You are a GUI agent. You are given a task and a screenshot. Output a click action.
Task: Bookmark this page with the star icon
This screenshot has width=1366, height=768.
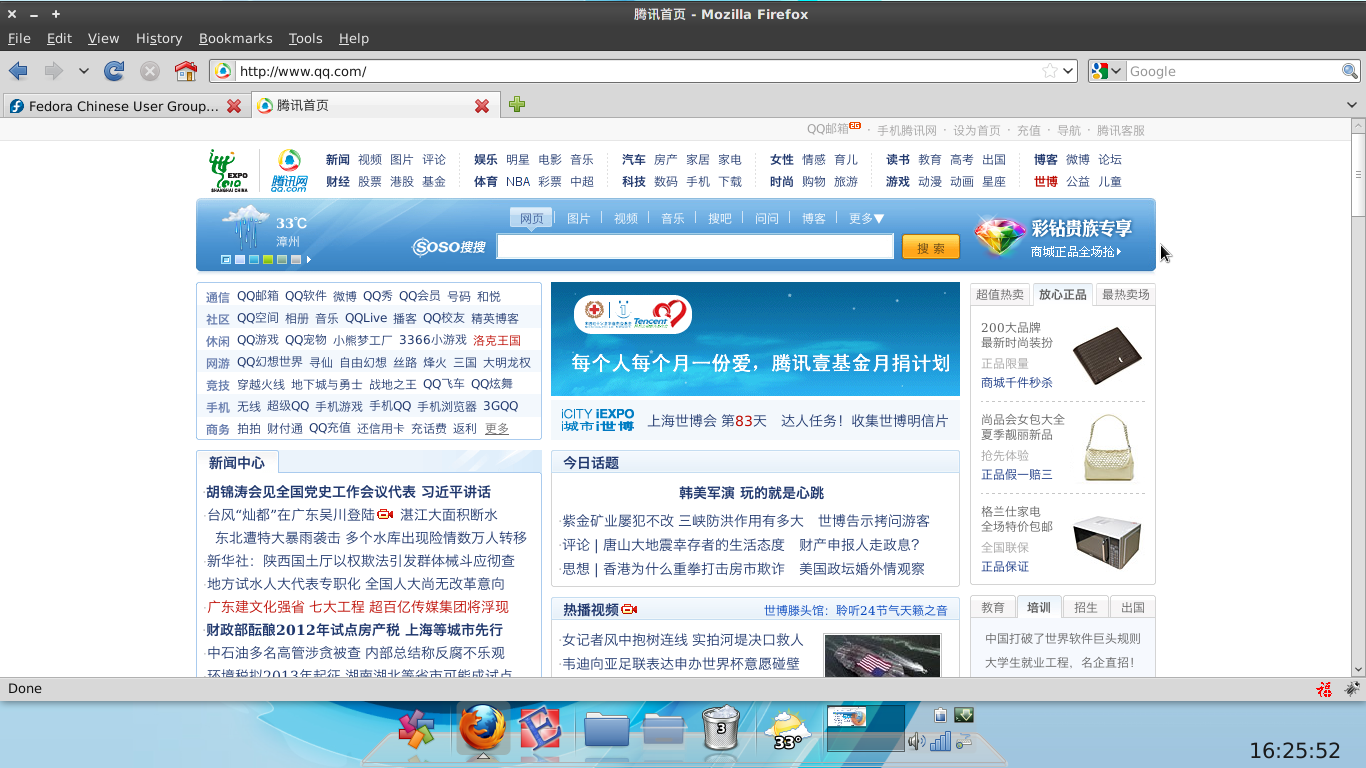tap(1049, 71)
